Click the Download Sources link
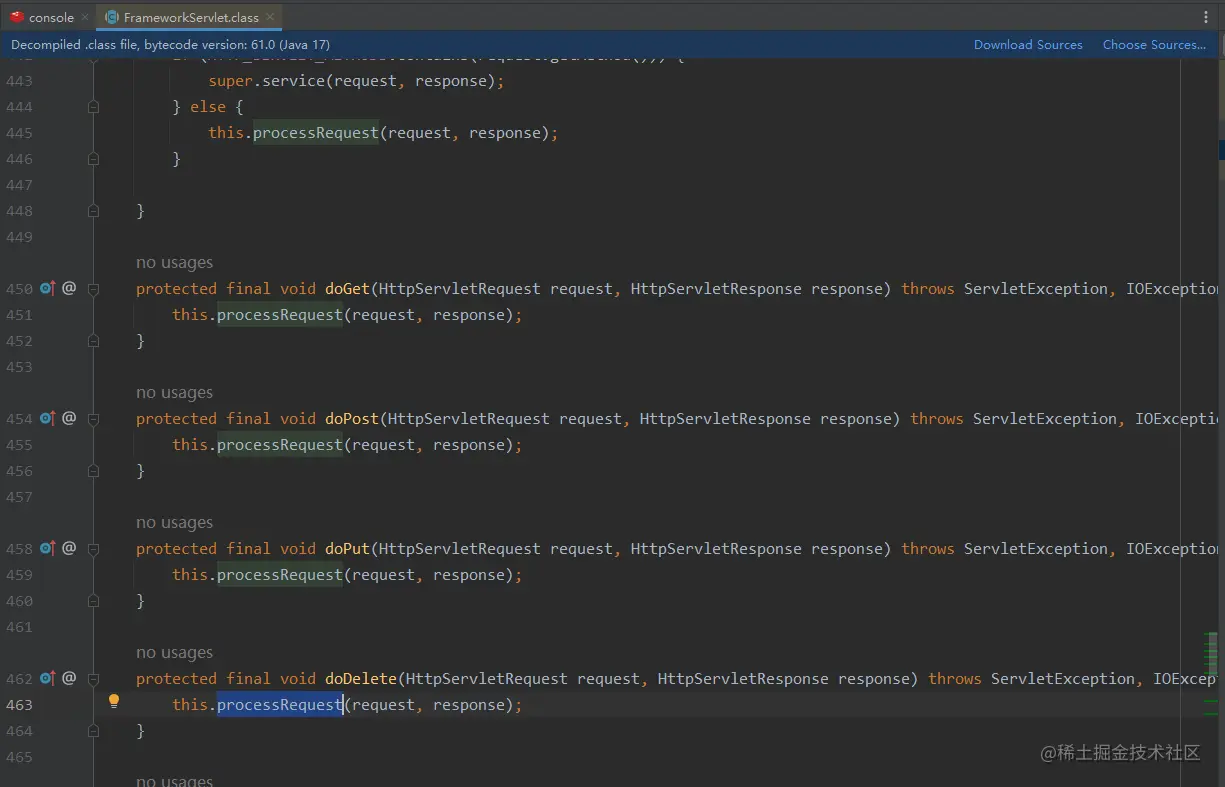Screen dimensions: 1225x787 [1028, 45]
